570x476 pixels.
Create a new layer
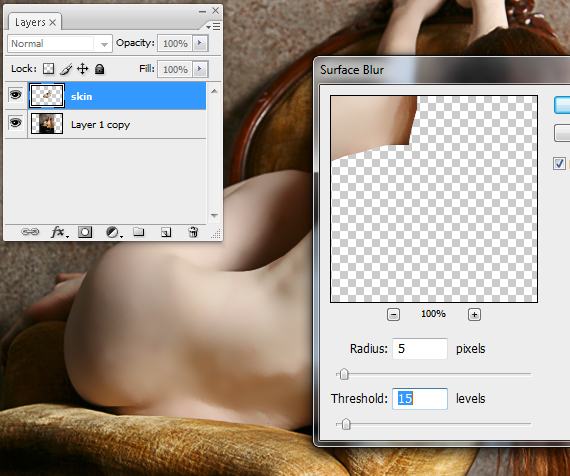[166, 232]
